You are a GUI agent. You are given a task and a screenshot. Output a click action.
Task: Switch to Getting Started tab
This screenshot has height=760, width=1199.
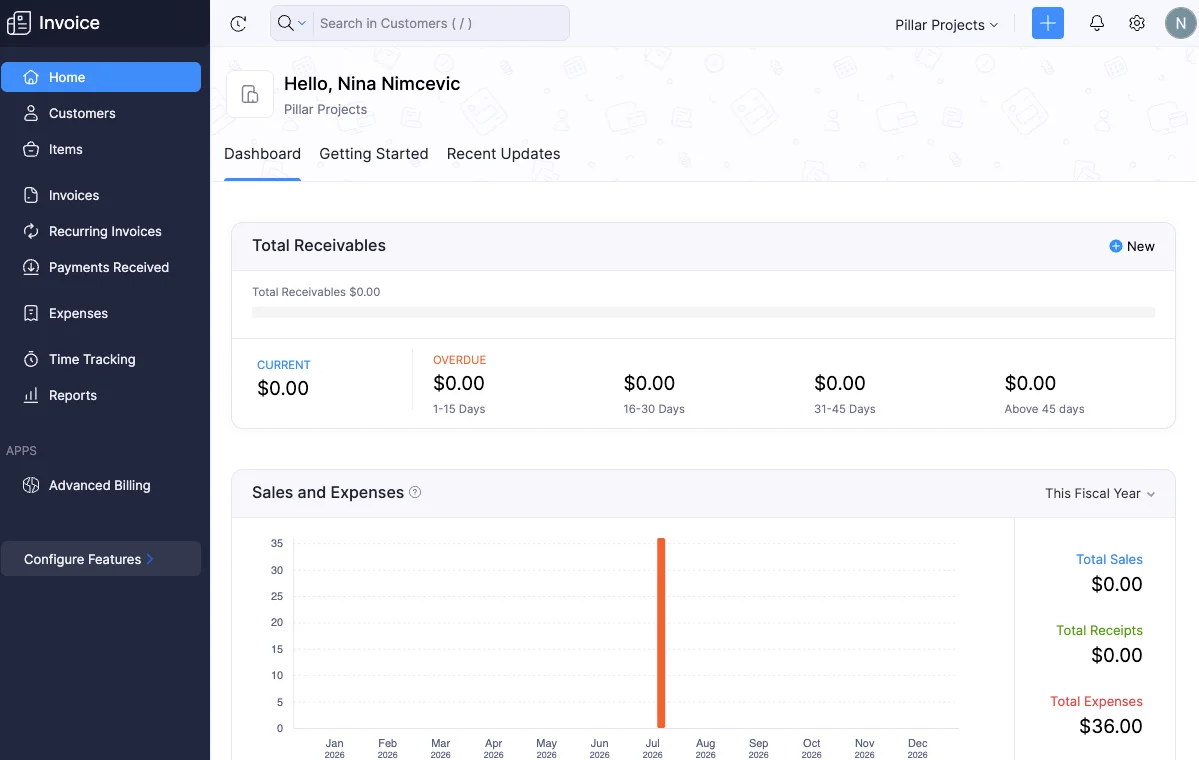tap(374, 154)
